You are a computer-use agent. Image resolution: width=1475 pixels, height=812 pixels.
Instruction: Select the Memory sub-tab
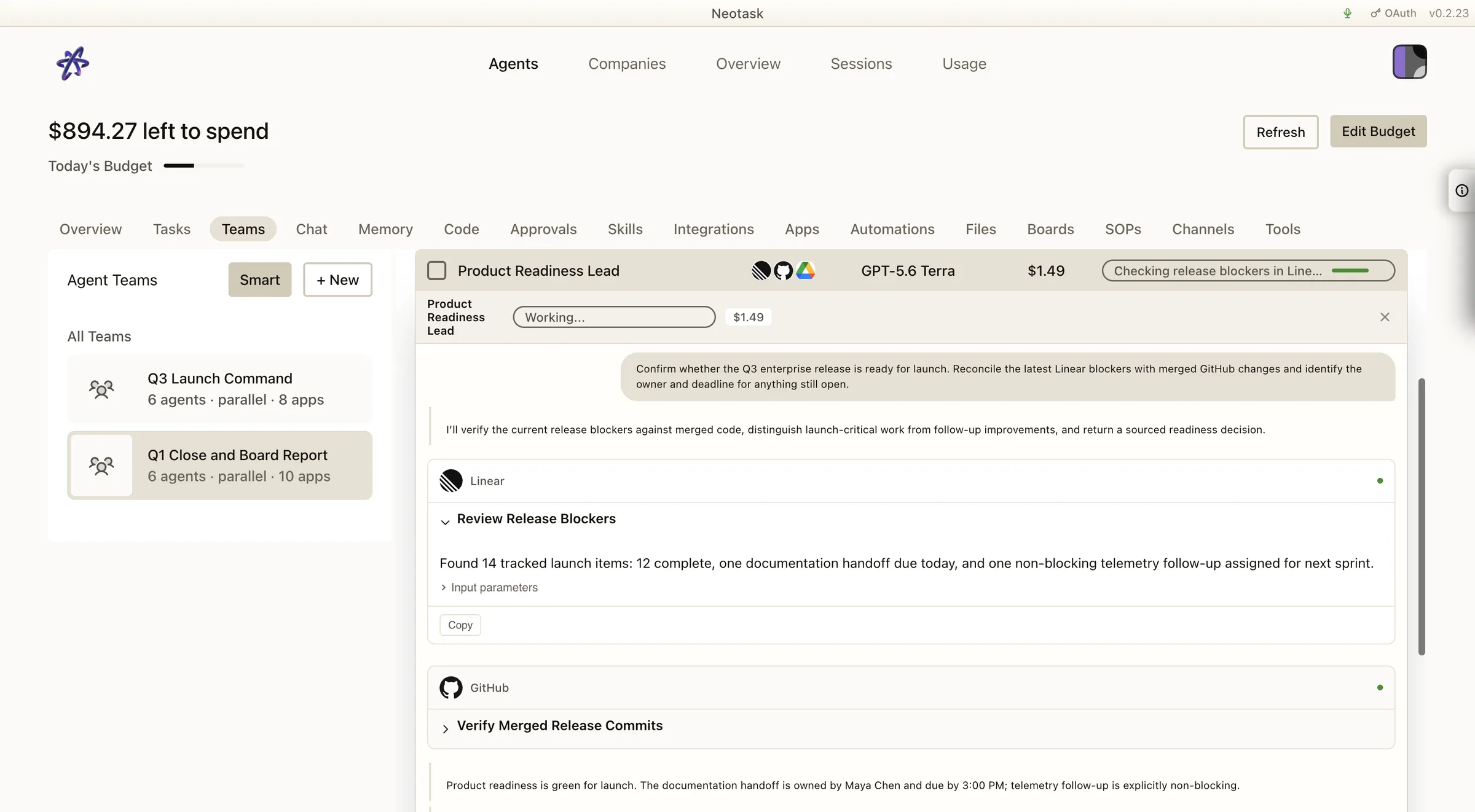click(x=385, y=229)
